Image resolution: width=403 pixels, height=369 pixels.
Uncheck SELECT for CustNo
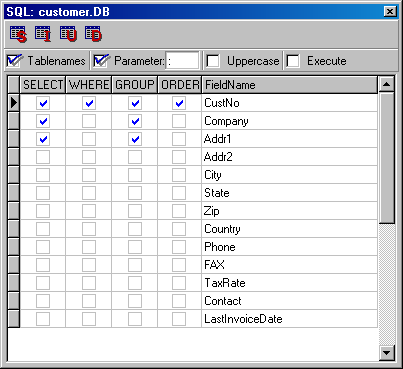click(43, 103)
